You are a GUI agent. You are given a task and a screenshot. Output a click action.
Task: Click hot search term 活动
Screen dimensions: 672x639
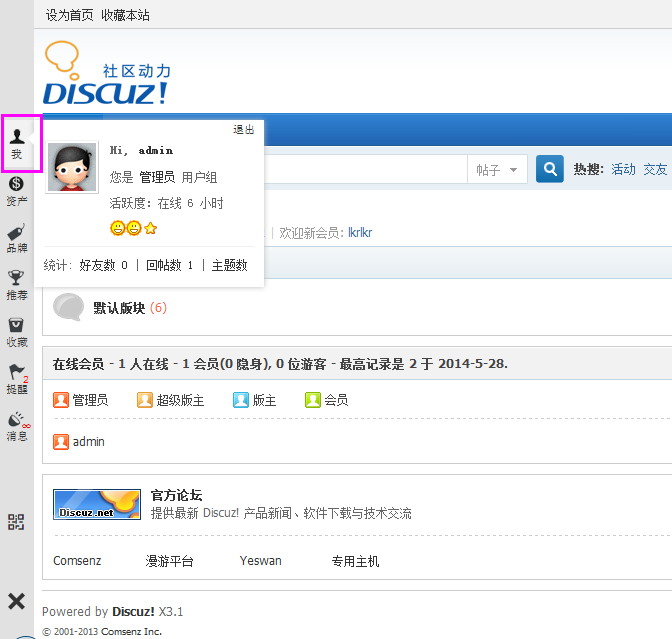click(x=624, y=169)
